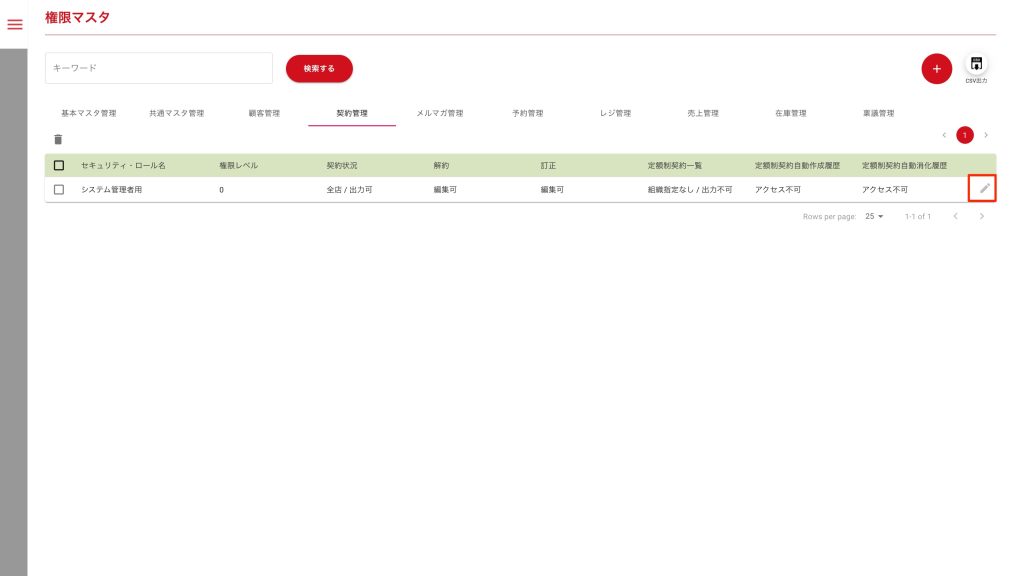1024x576 pixels.
Task: Click the red plus add button
Action: (936, 69)
